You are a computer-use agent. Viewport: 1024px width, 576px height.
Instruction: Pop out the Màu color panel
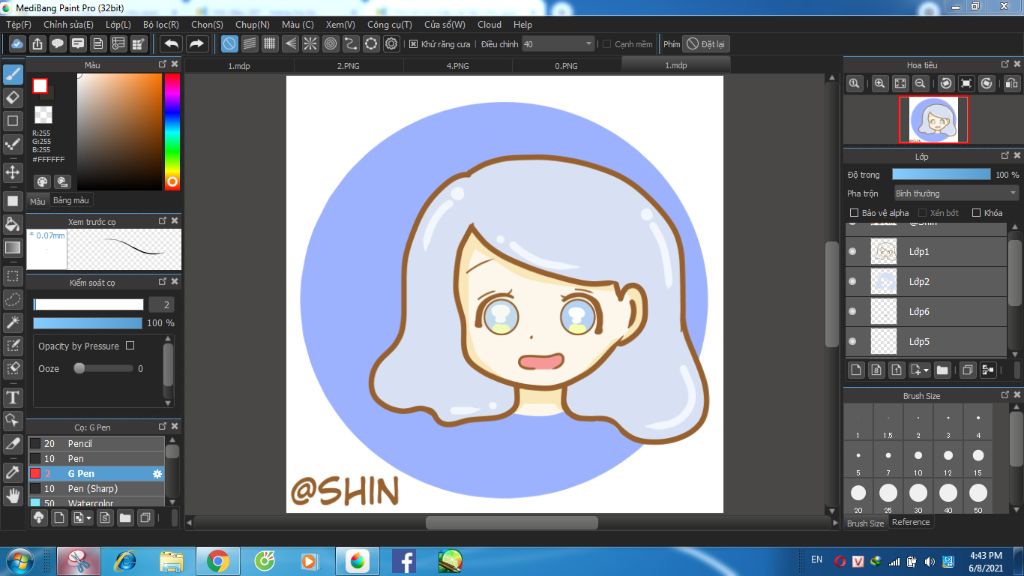163,64
